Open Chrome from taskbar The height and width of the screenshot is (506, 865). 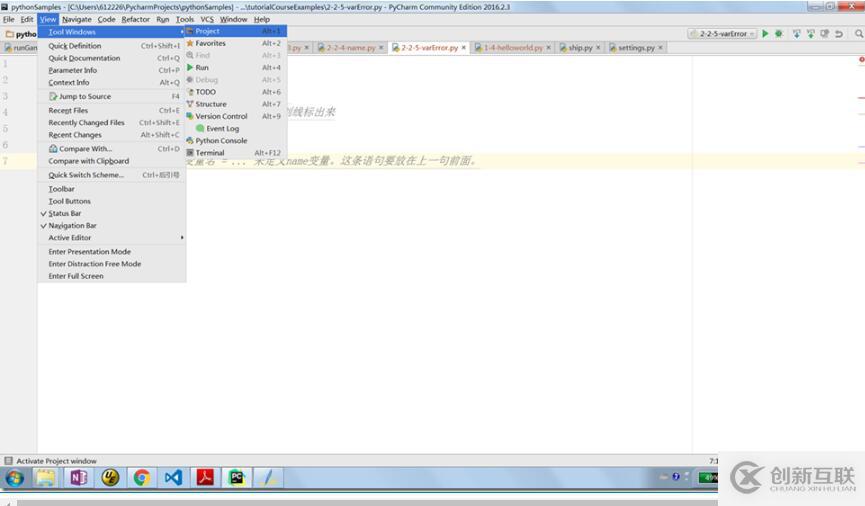[142, 478]
